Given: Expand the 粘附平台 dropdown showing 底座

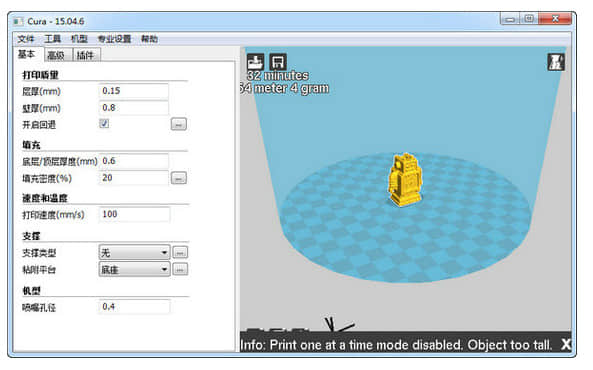Looking at the screenshot, I should [x=134, y=269].
